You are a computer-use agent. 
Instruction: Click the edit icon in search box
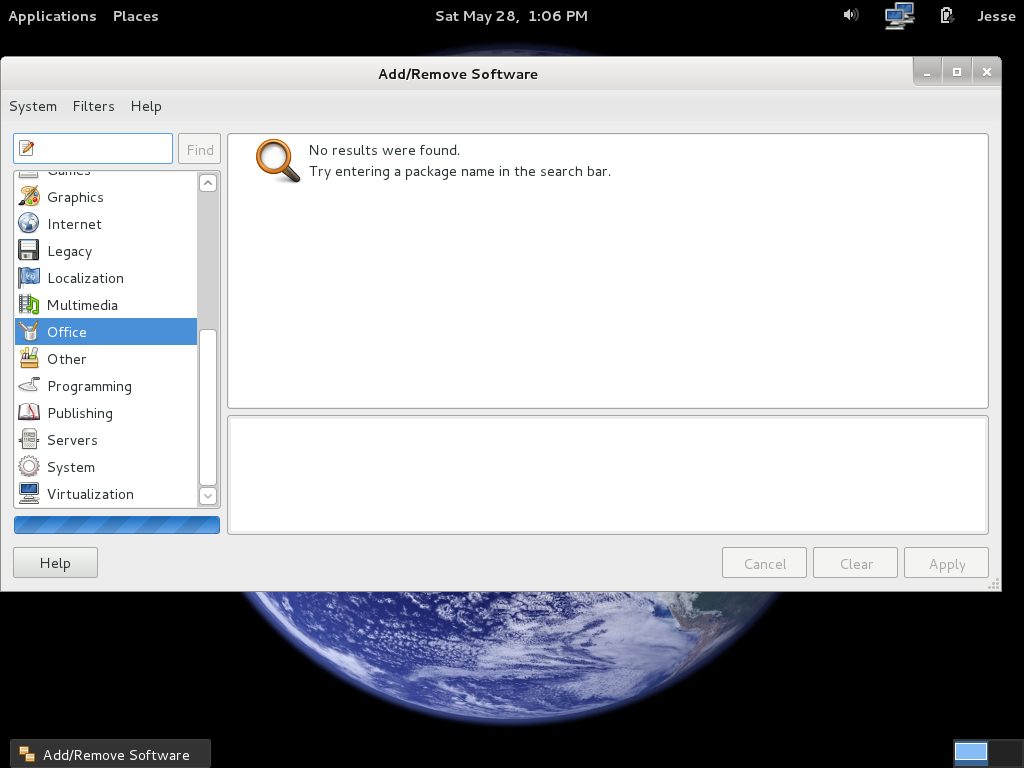(x=27, y=148)
